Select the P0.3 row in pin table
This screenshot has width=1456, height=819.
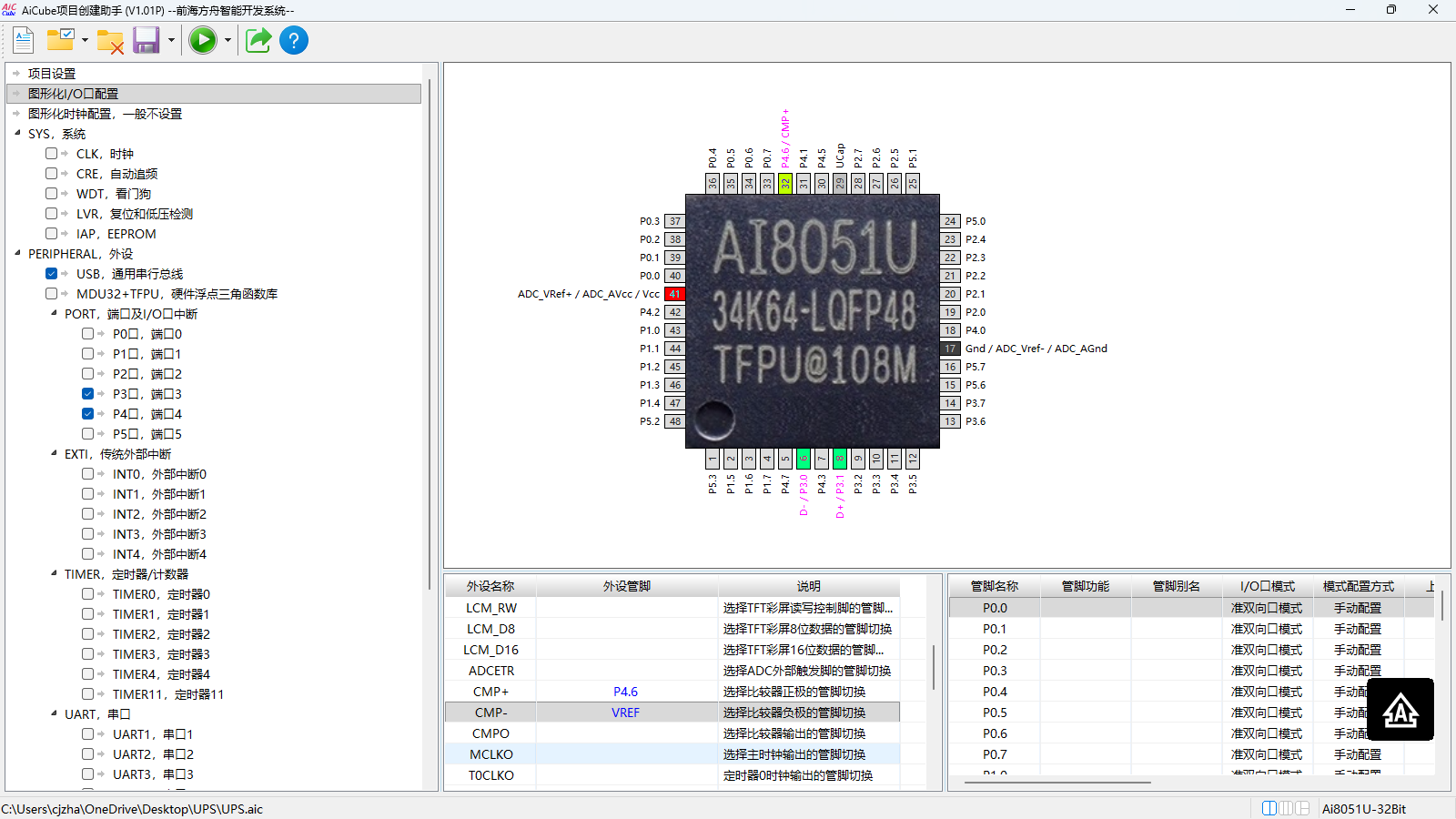point(1191,671)
